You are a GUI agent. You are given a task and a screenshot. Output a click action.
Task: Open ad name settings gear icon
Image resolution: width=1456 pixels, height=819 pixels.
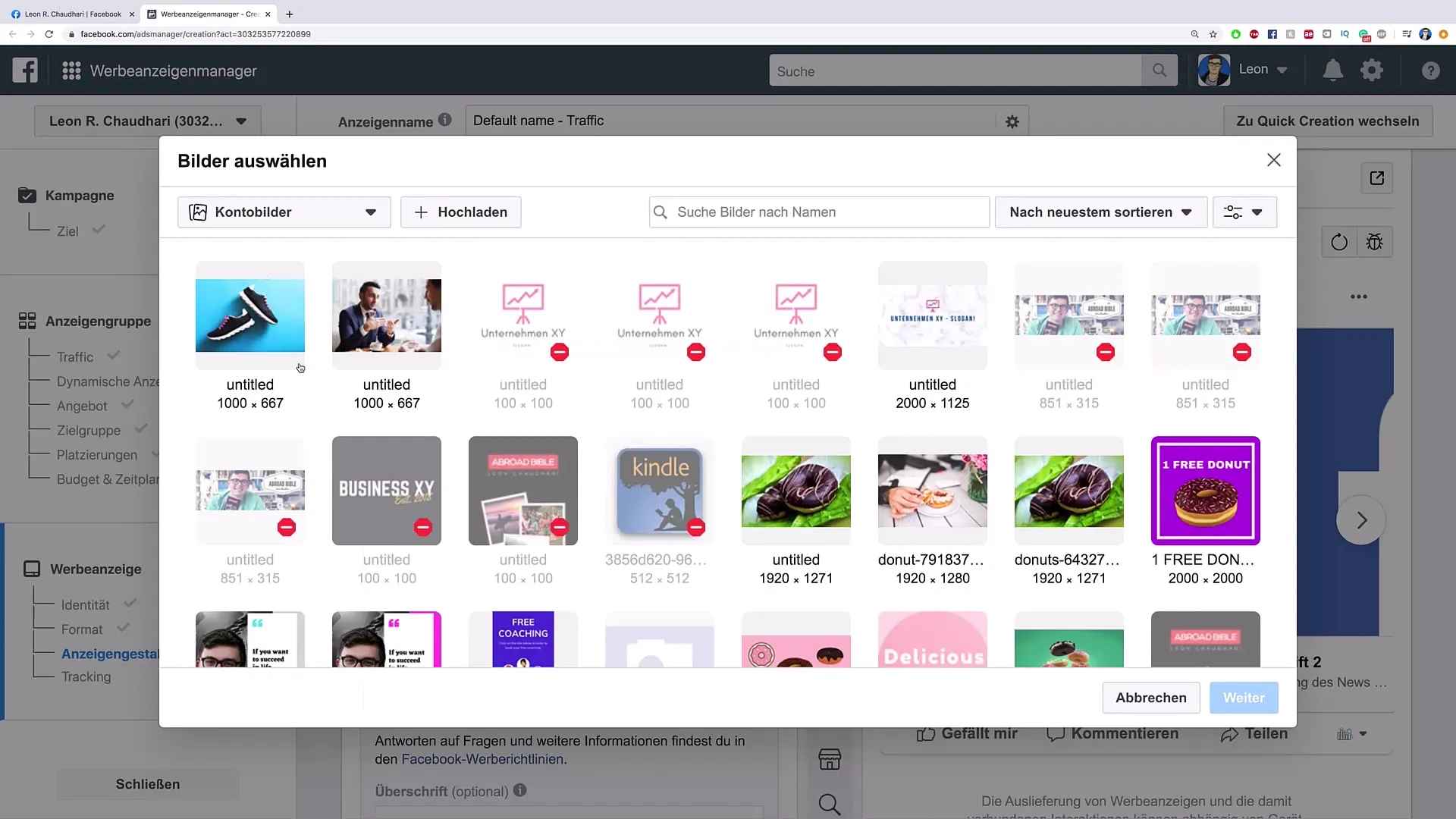point(1012,121)
